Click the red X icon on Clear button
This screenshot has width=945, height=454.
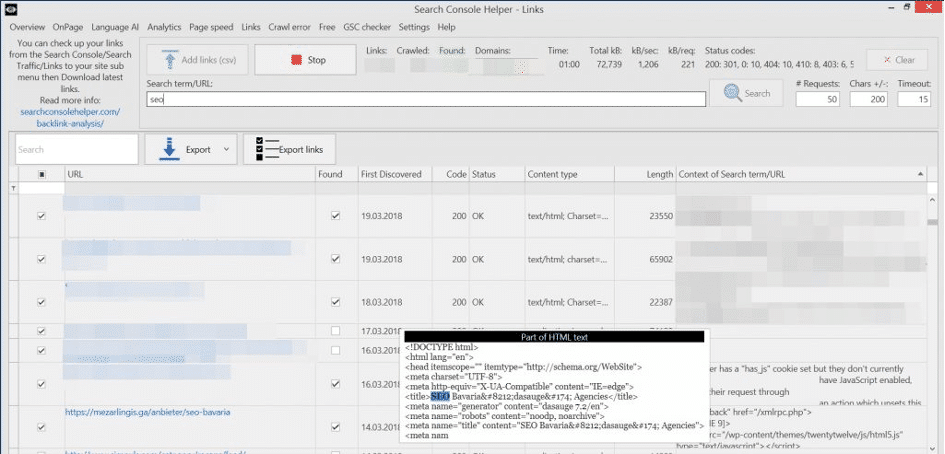click(887, 60)
